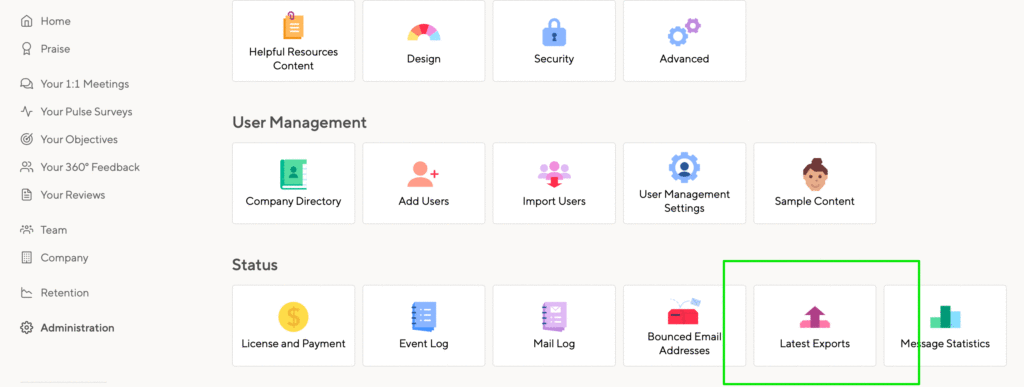This screenshot has width=1024, height=387.
Task: Open the License and Payment tile
Action: click(x=294, y=326)
